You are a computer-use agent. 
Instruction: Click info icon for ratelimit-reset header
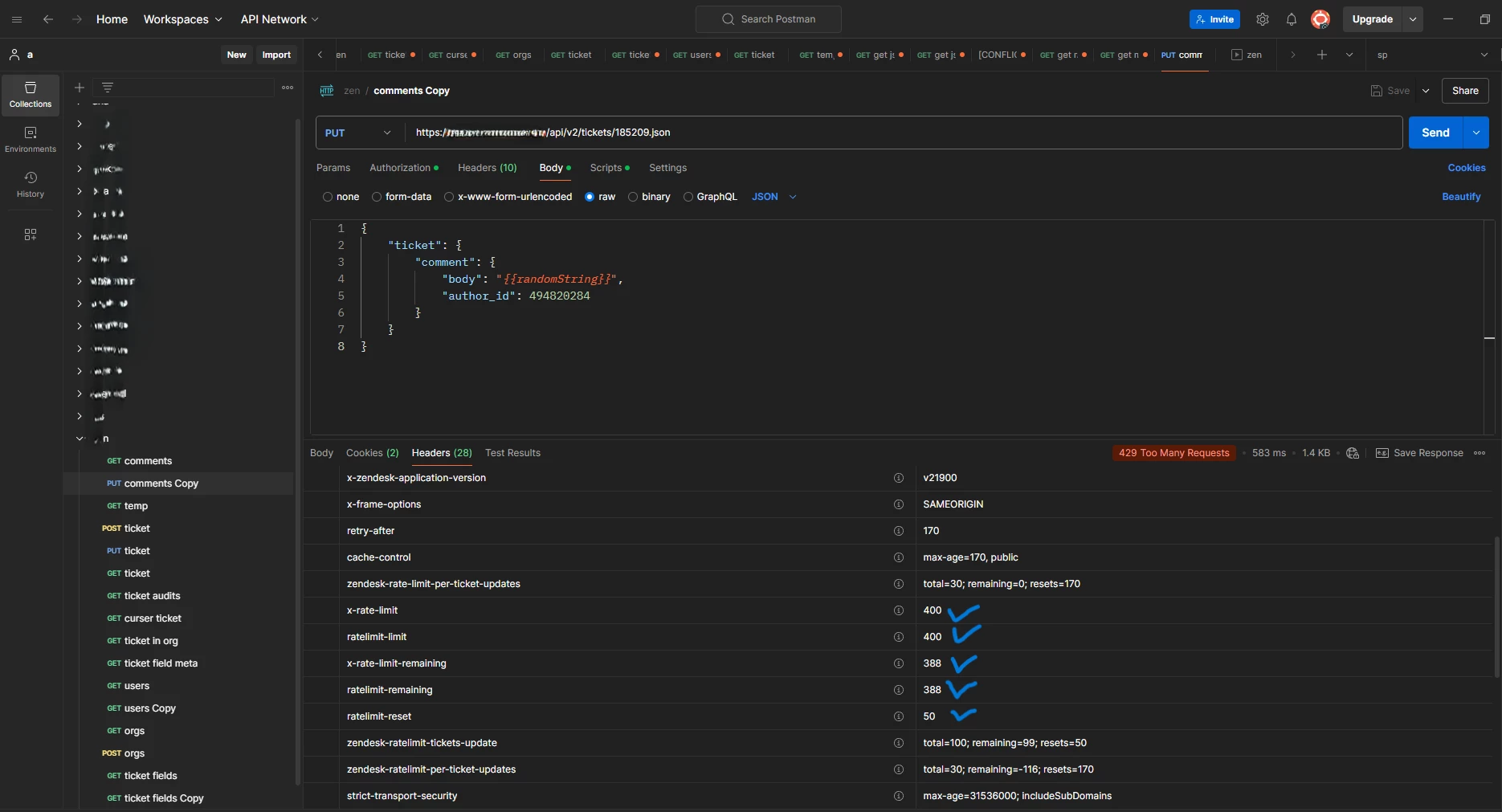pos(899,716)
